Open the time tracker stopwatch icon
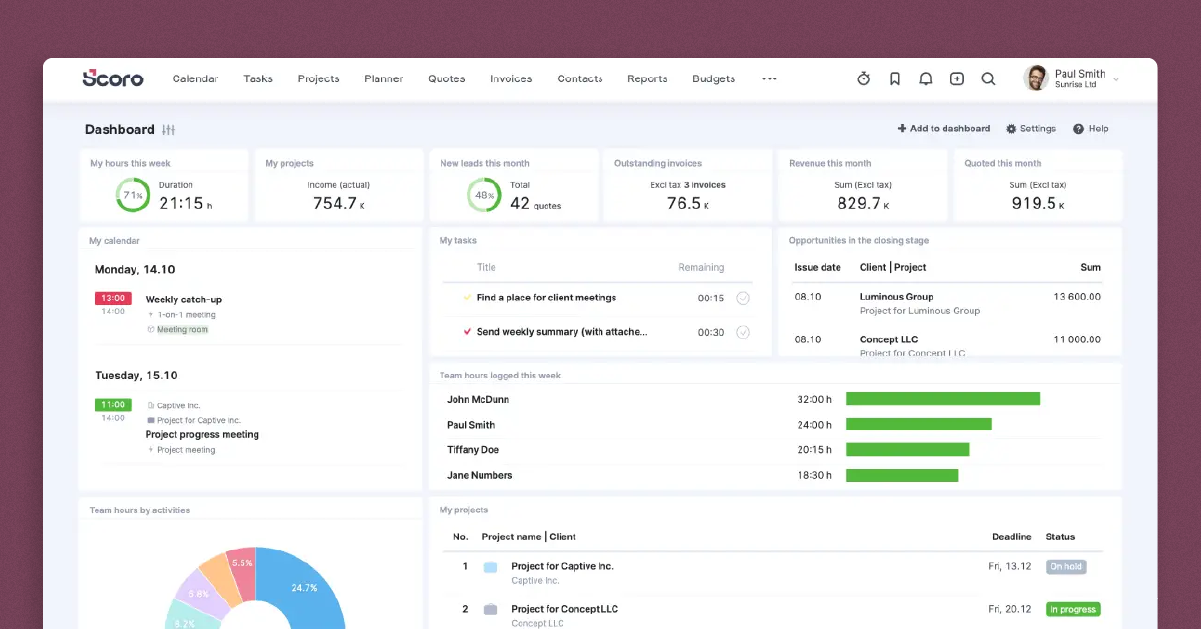 pyautogui.click(x=863, y=78)
